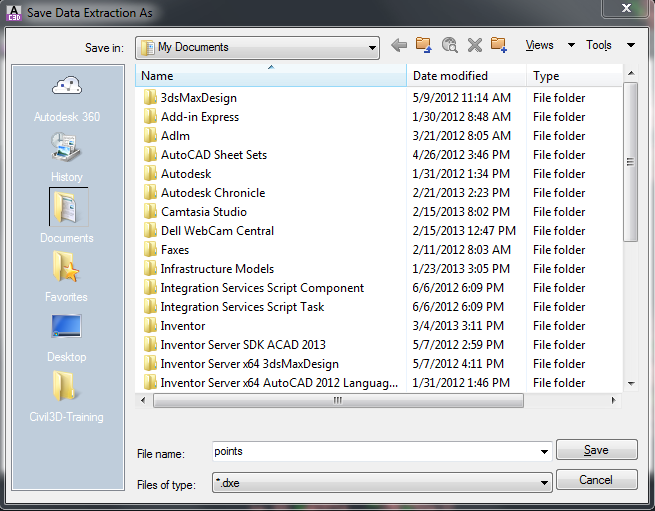Click horizontal scrollbar left arrow
The height and width of the screenshot is (511, 655).
click(143, 400)
